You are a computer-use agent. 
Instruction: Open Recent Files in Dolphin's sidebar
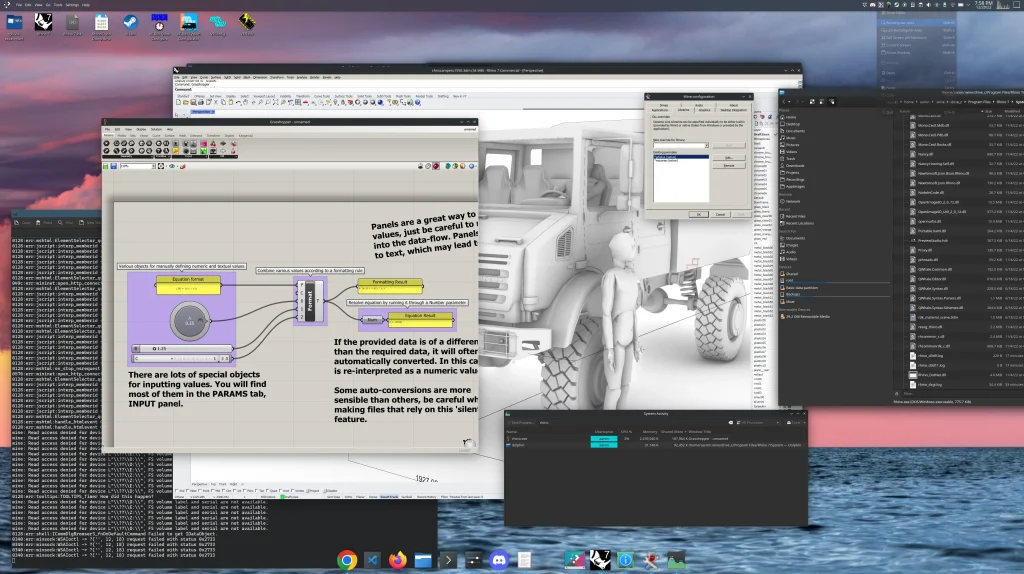pyautogui.click(x=795, y=216)
